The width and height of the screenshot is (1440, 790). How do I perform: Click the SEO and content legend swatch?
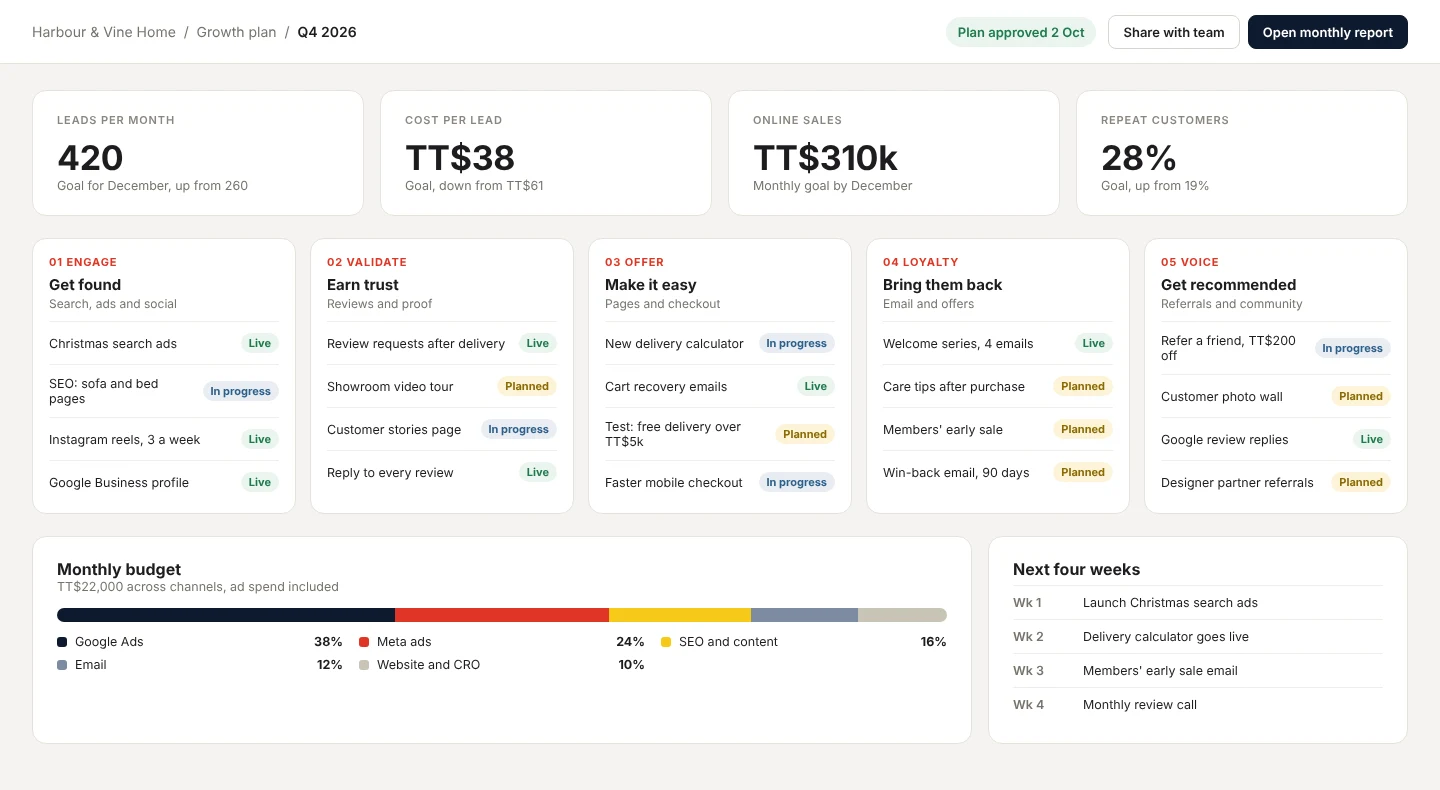click(x=666, y=642)
